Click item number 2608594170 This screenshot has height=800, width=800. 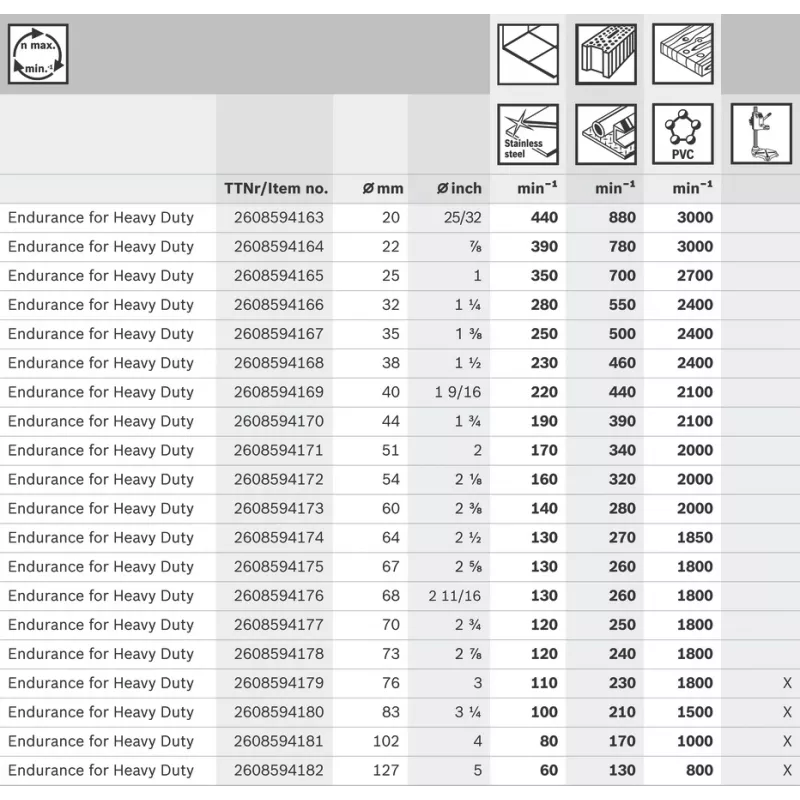(x=279, y=421)
